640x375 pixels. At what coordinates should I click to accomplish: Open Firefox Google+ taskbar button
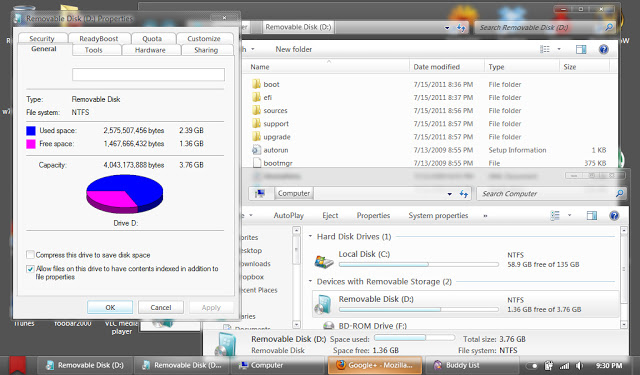point(374,365)
